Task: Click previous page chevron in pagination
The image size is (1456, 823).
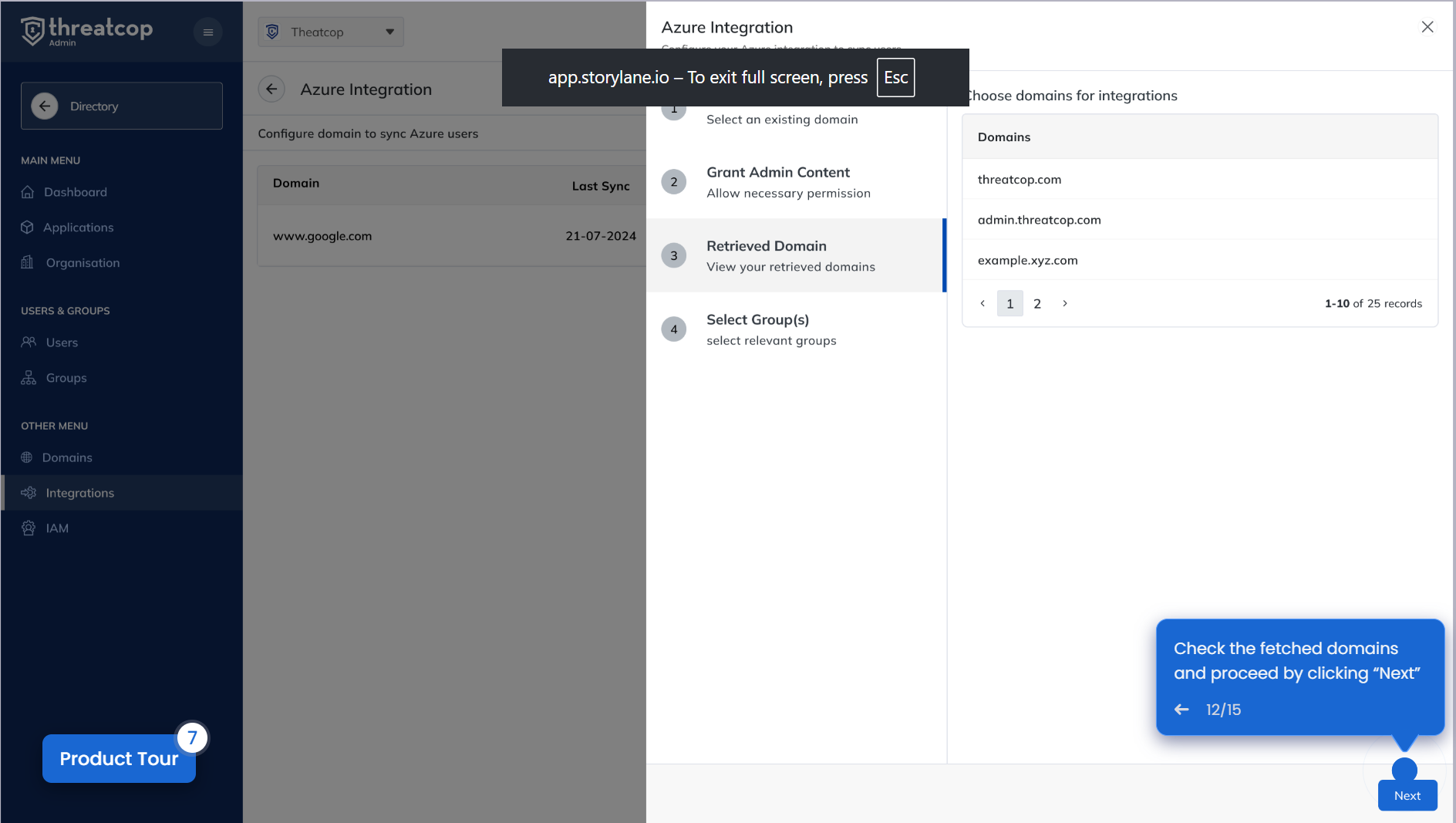Action: (982, 304)
